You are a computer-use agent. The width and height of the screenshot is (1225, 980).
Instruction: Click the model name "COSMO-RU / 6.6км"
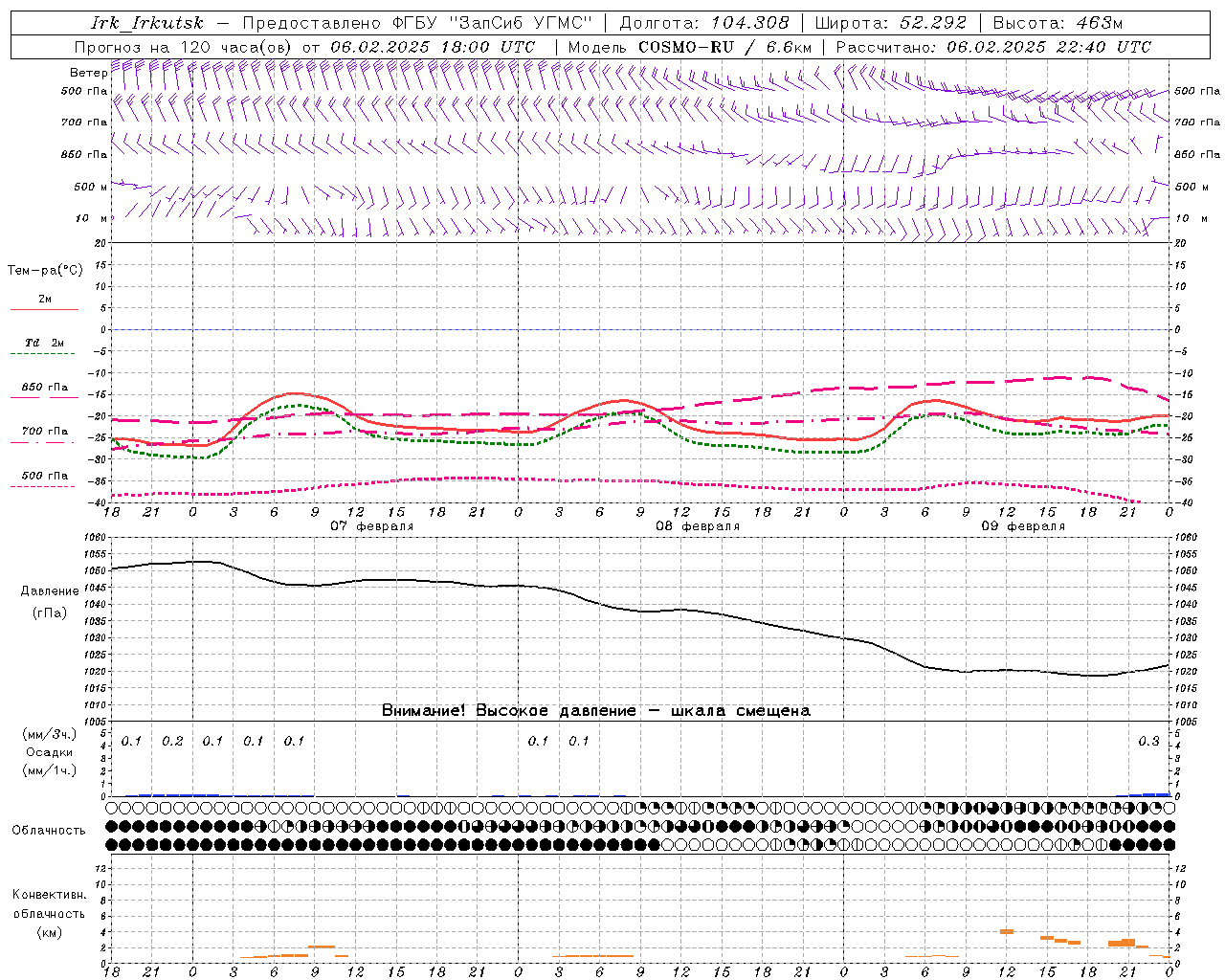click(x=724, y=47)
